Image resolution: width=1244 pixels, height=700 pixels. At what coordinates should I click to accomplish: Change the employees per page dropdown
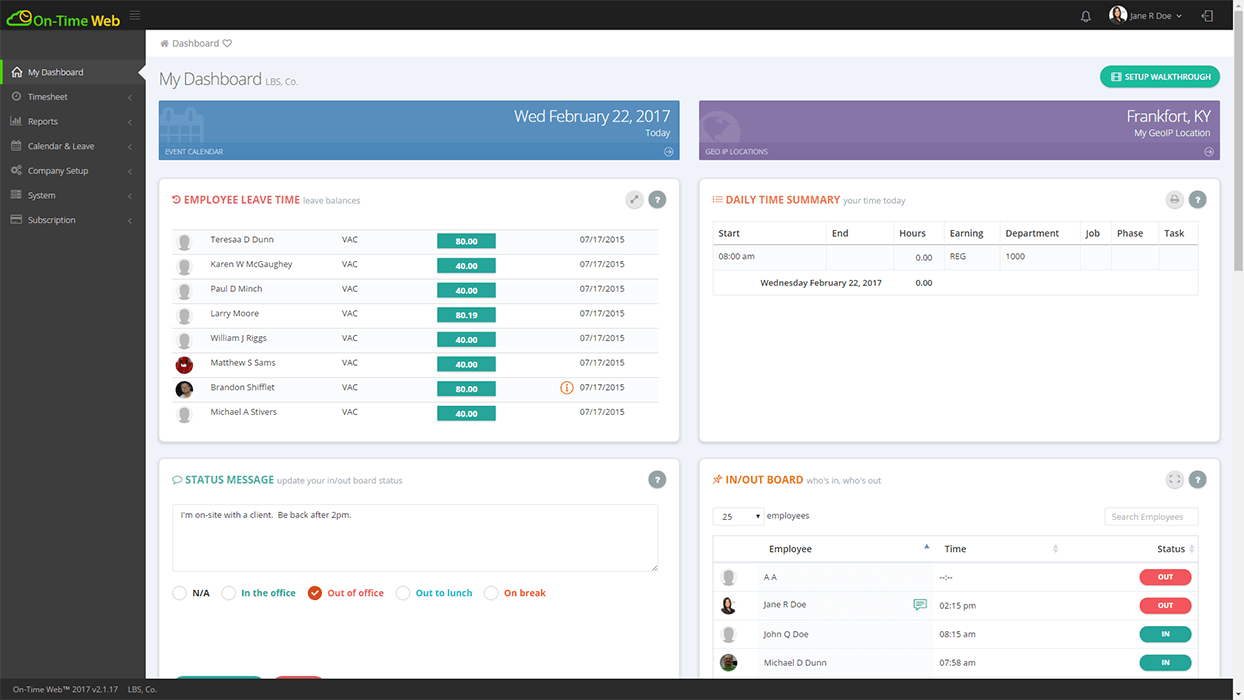737,515
